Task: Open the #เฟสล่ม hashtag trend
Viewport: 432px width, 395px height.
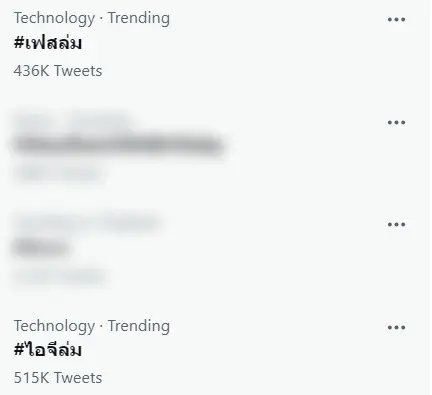Action: [x=48, y=44]
